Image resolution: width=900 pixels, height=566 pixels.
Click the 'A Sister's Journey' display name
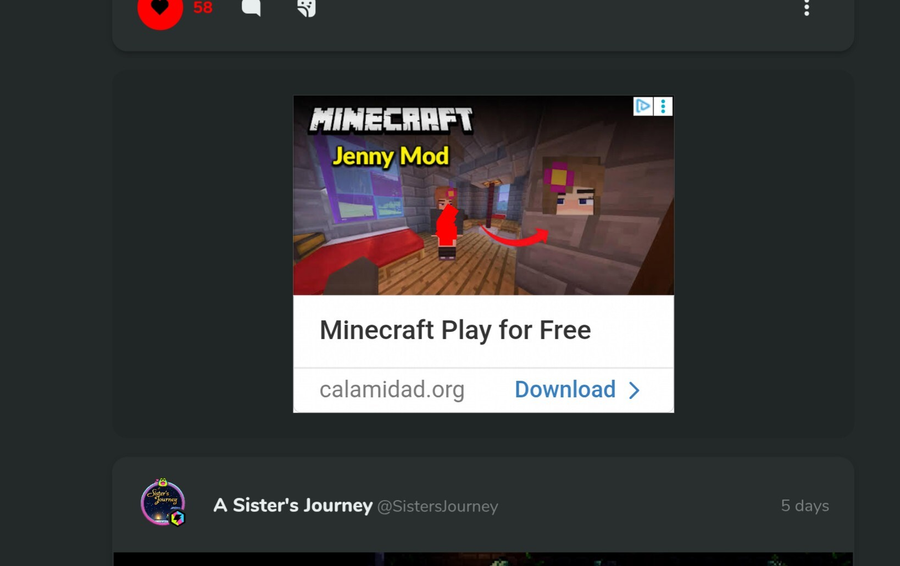[293, 505]
